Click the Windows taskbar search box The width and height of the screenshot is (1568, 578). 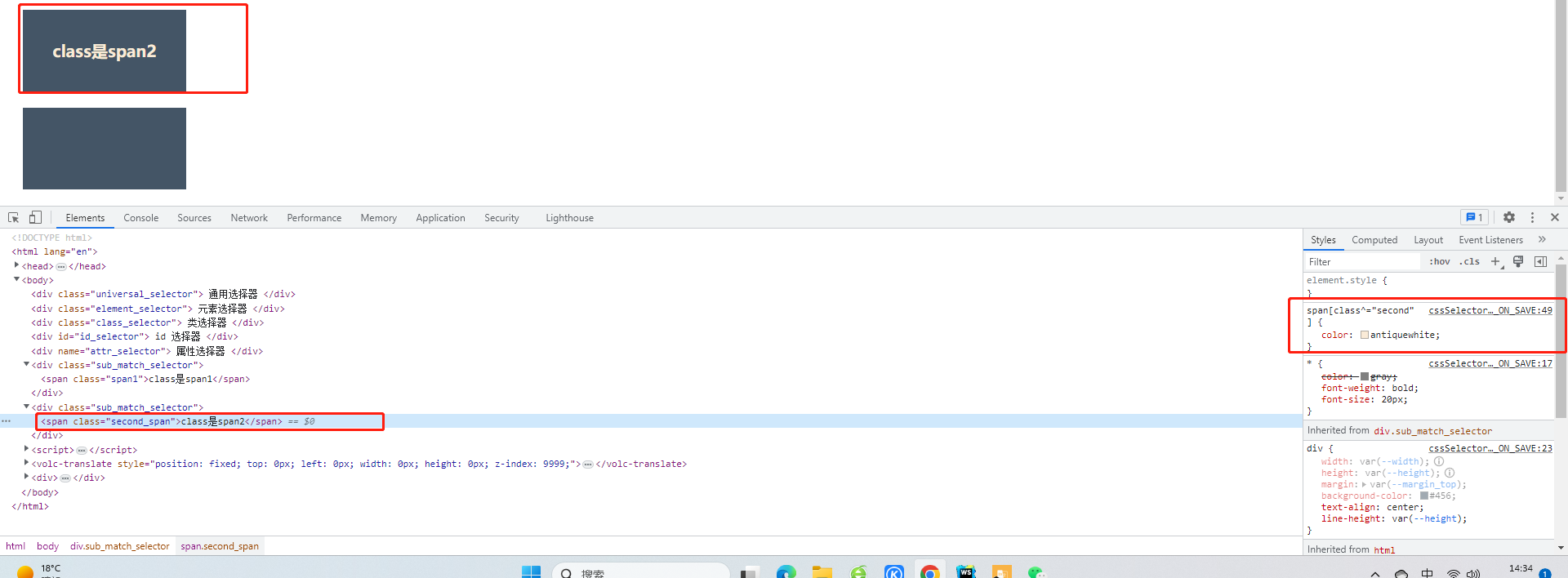tap(641, 571)
